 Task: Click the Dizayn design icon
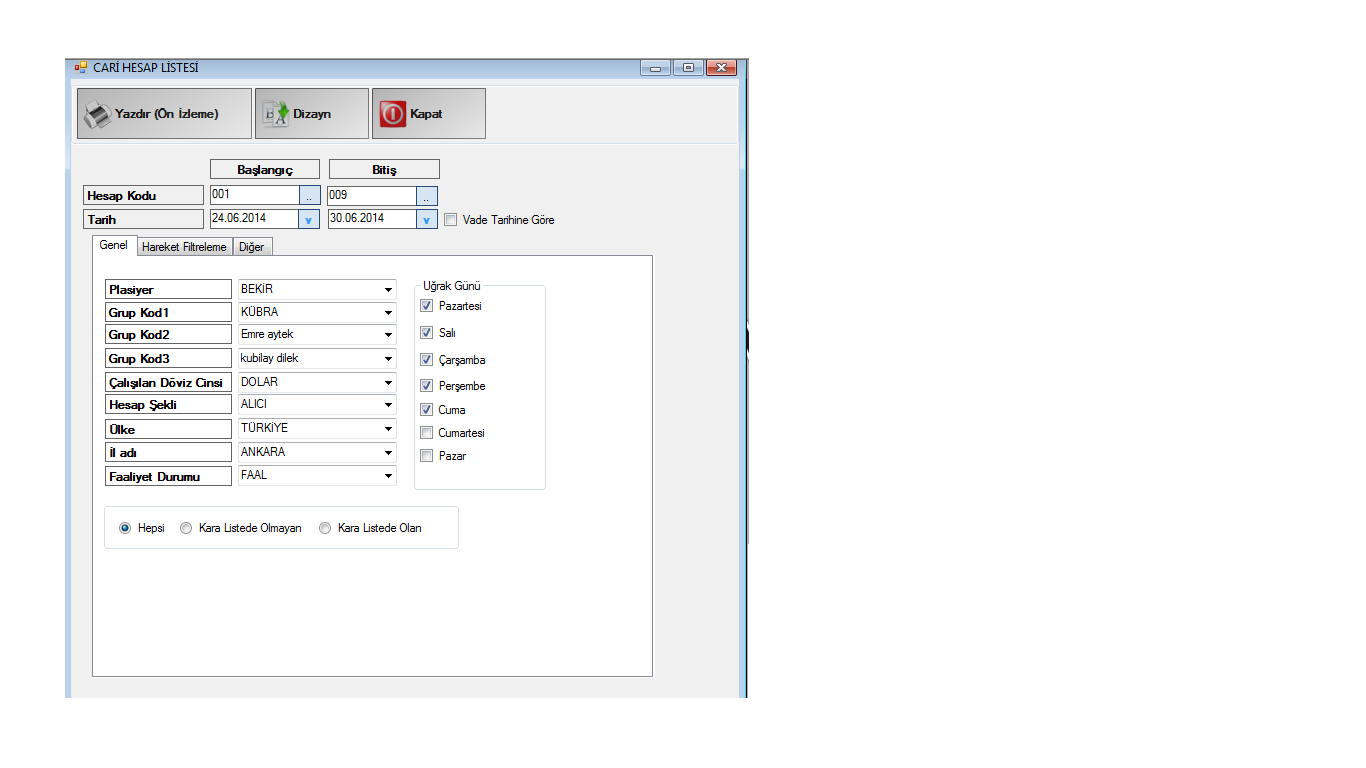click(x=276, y=114)
